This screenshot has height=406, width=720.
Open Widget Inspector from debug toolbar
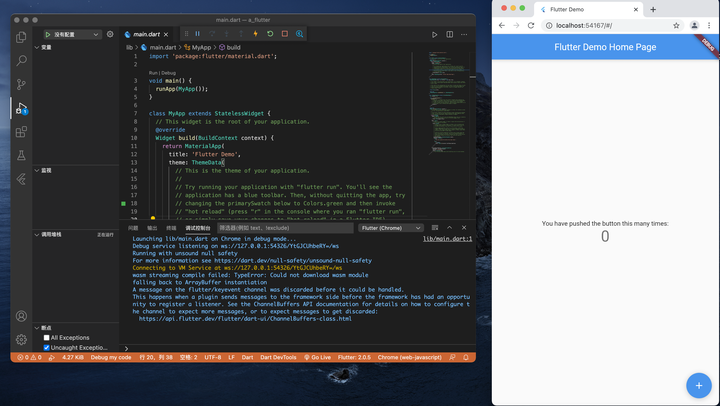[x=299, y=34]
